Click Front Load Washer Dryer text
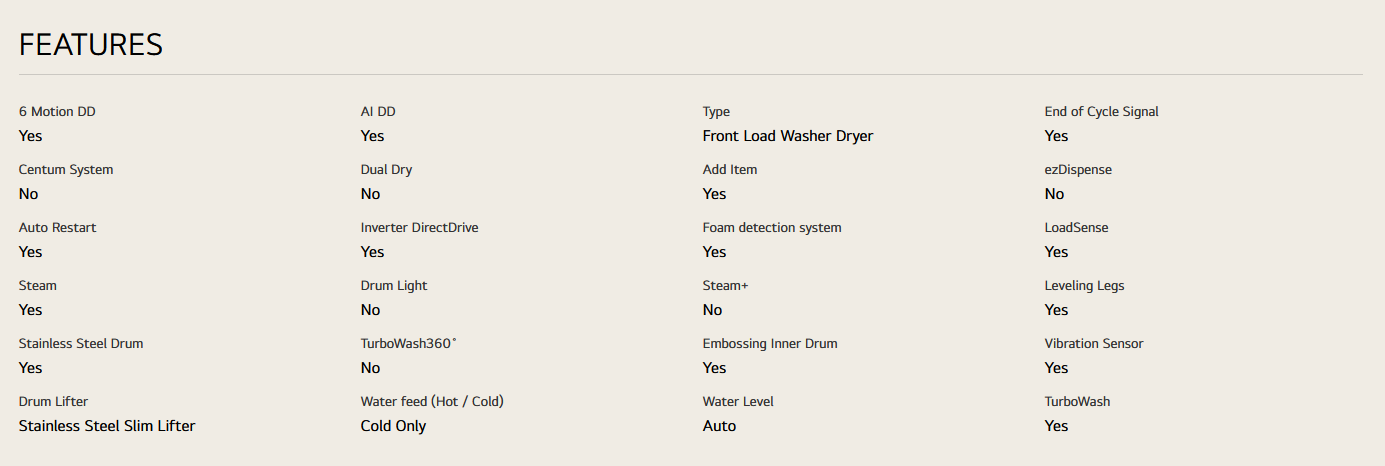 [x=788, y=136]
